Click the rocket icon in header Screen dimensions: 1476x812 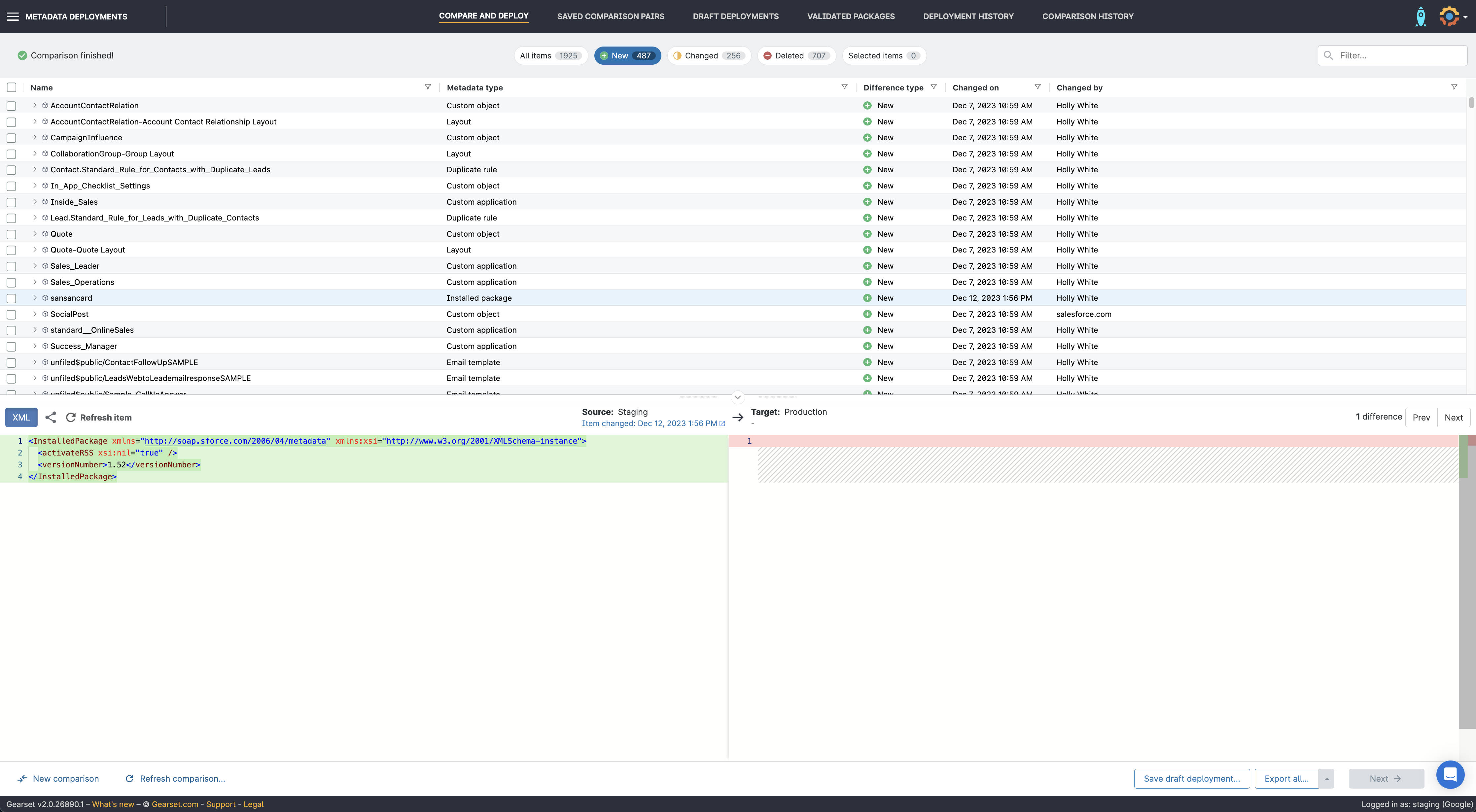pyautogui.click(x=1421, y=17)
